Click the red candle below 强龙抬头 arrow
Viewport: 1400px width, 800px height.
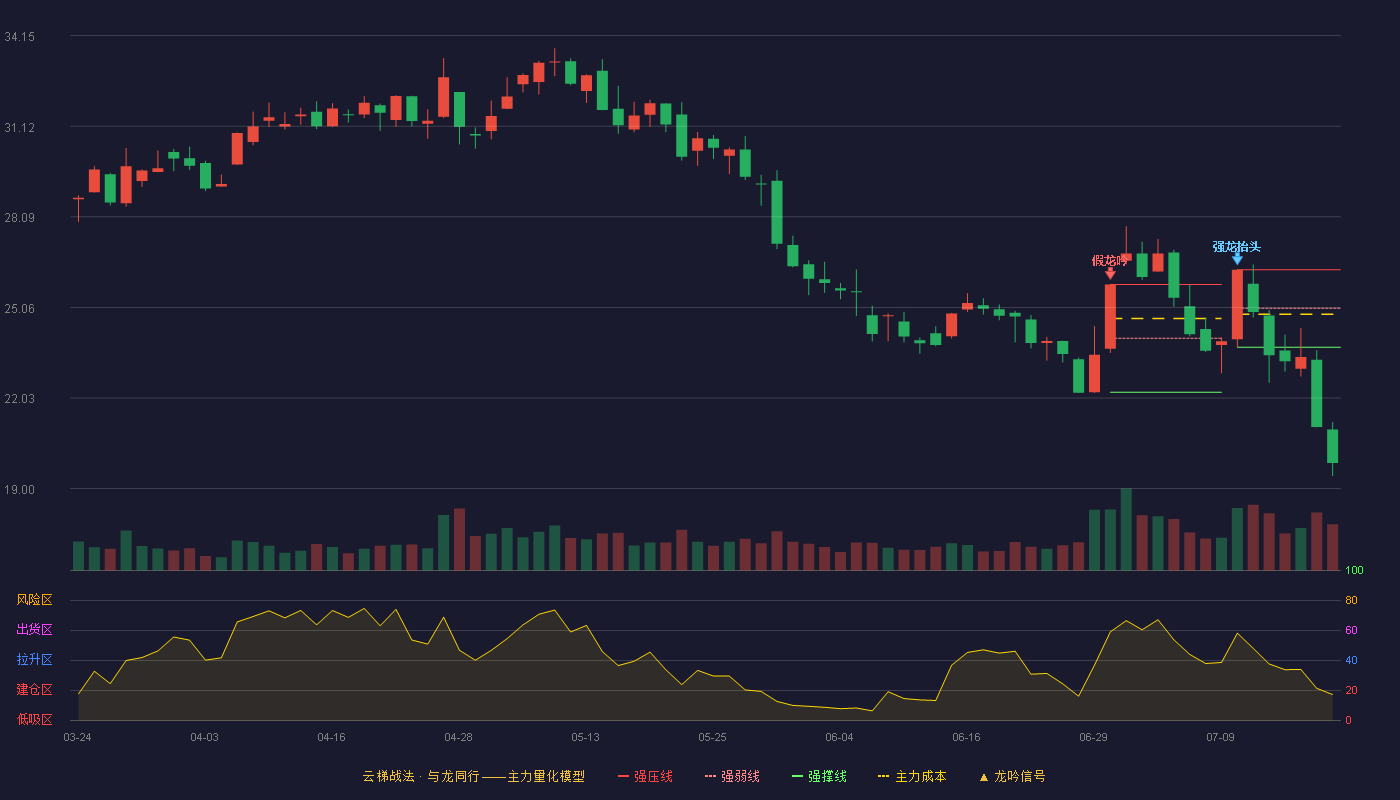tap(1237, 305)
